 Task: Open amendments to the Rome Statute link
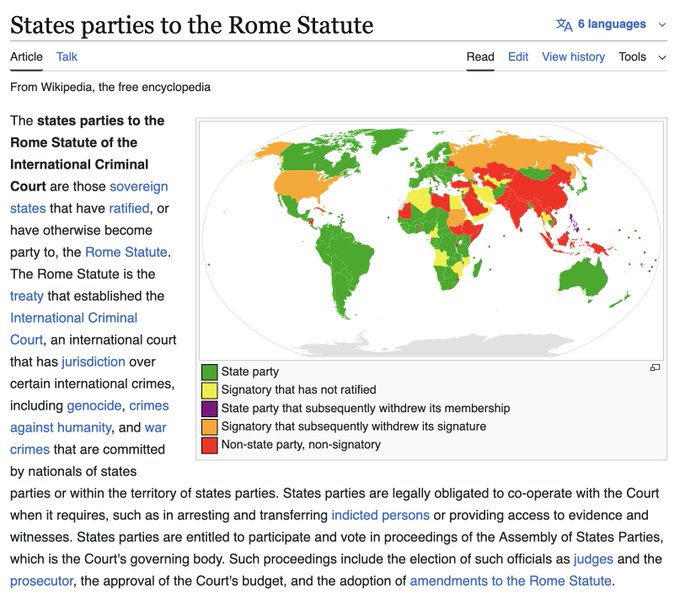(x=510, y=581)
